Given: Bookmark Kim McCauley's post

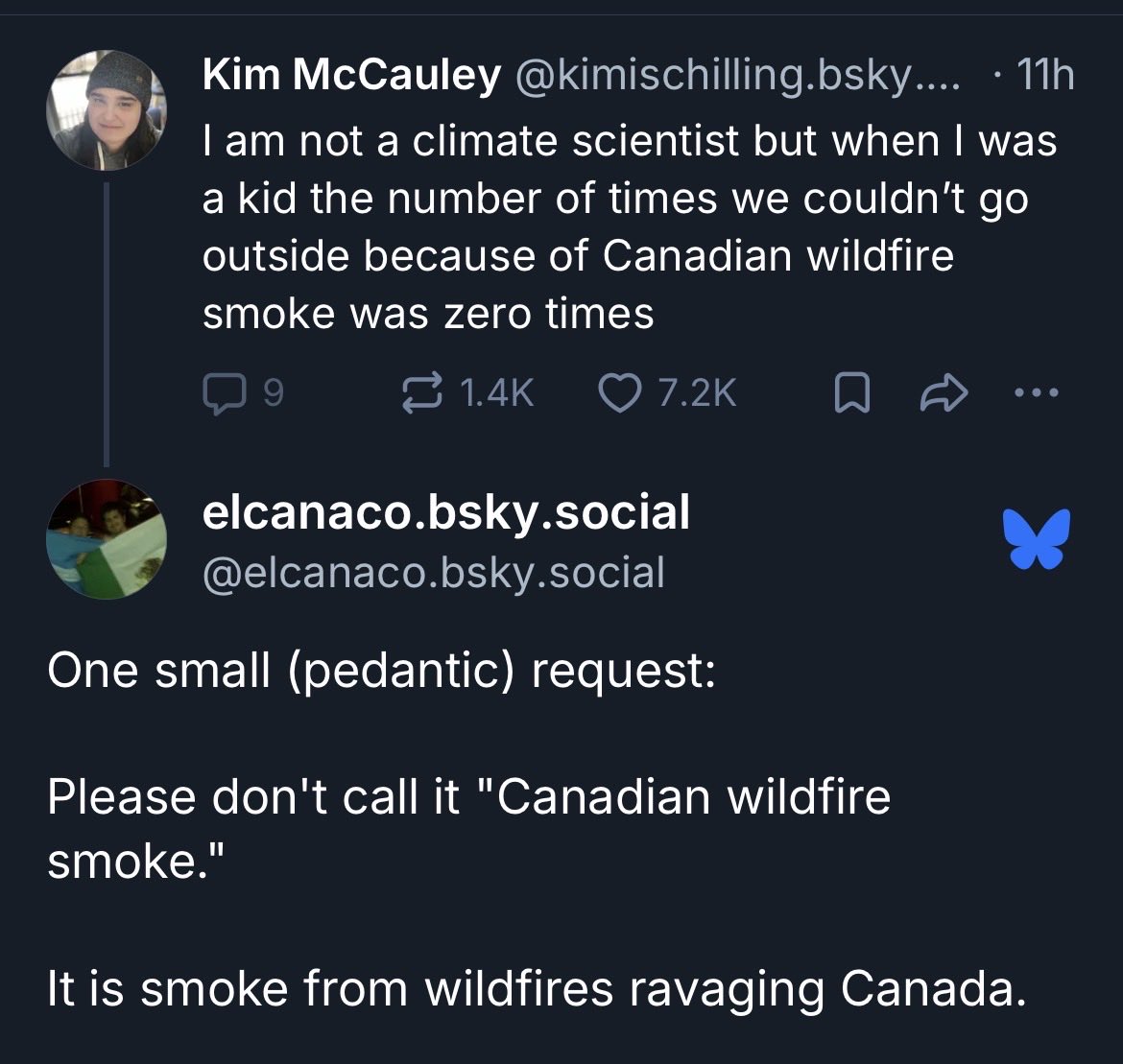Looking at the screenshot, I should point(851,393).
